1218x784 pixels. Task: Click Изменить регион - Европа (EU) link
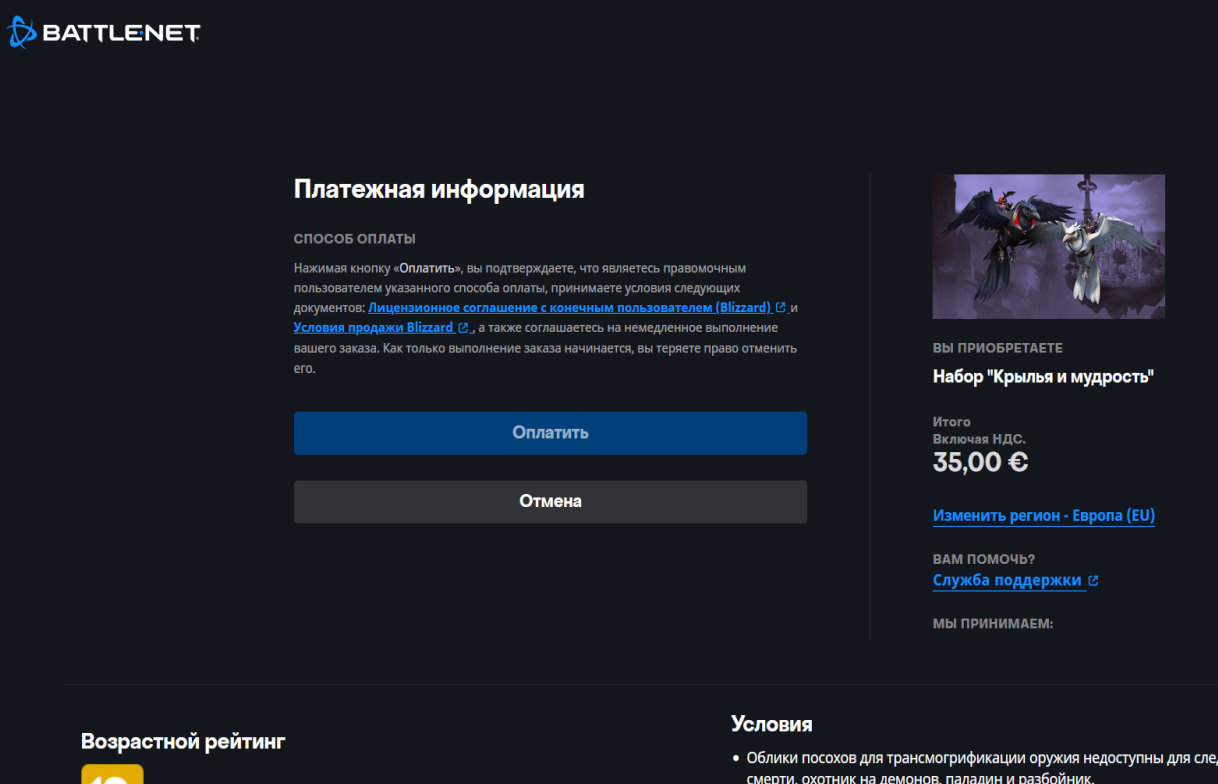coord(1043,516)
